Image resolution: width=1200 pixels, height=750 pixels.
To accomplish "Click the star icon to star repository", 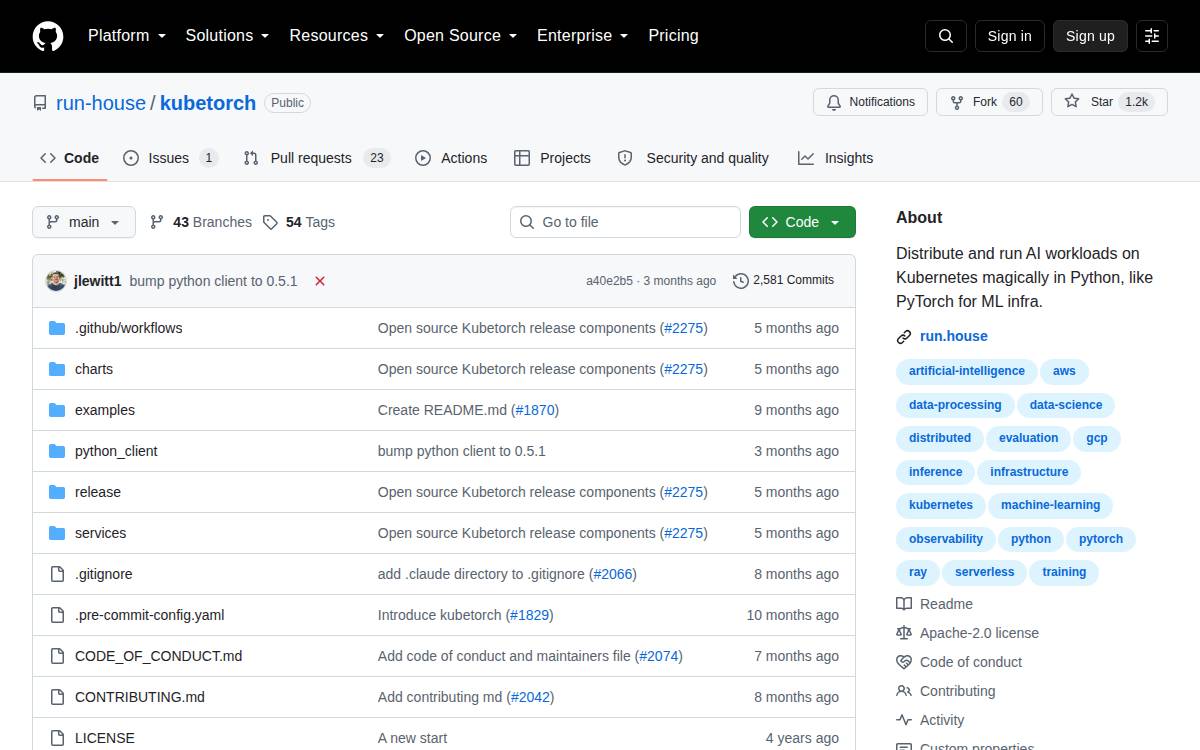I will 1072,102.
